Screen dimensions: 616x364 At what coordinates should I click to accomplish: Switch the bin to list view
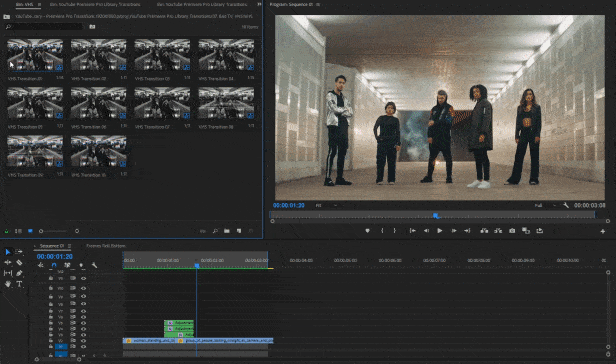18,231
